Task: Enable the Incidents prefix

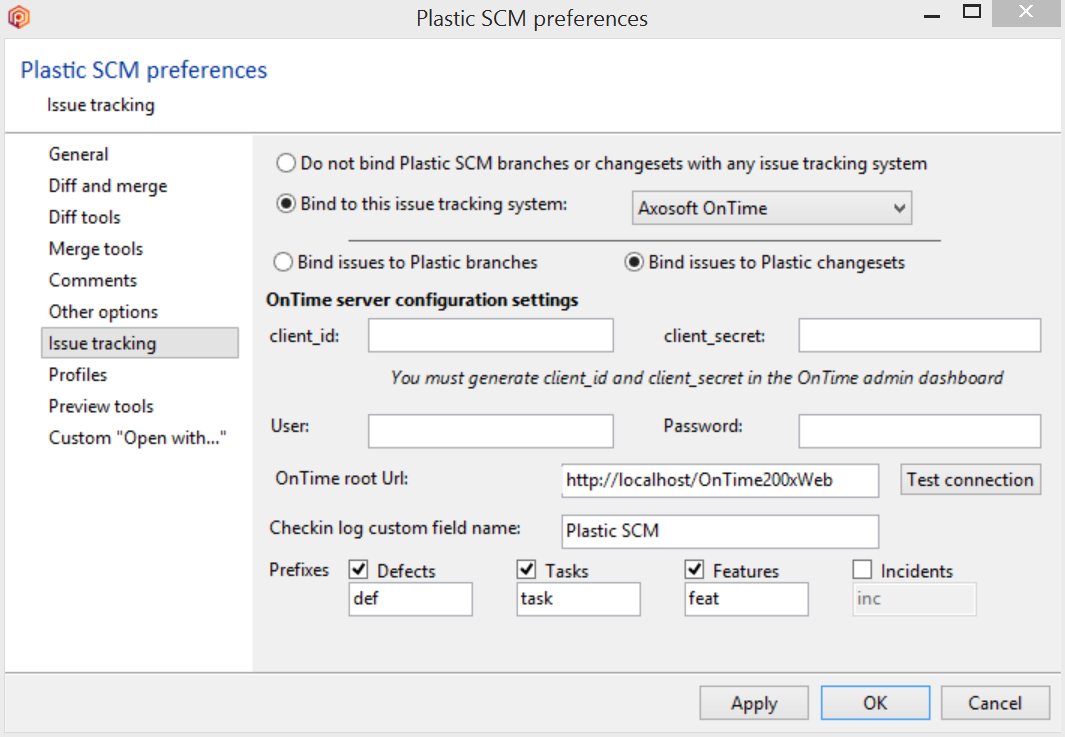Action: click(x=862, y=569)
